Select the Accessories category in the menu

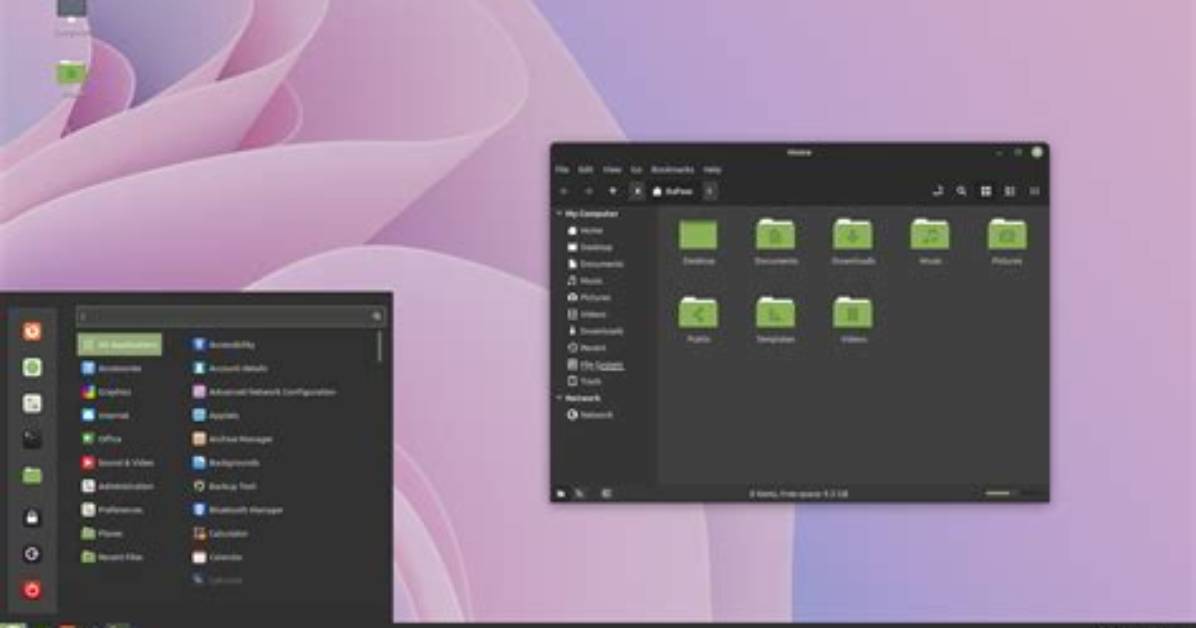(x=112, y=369)
